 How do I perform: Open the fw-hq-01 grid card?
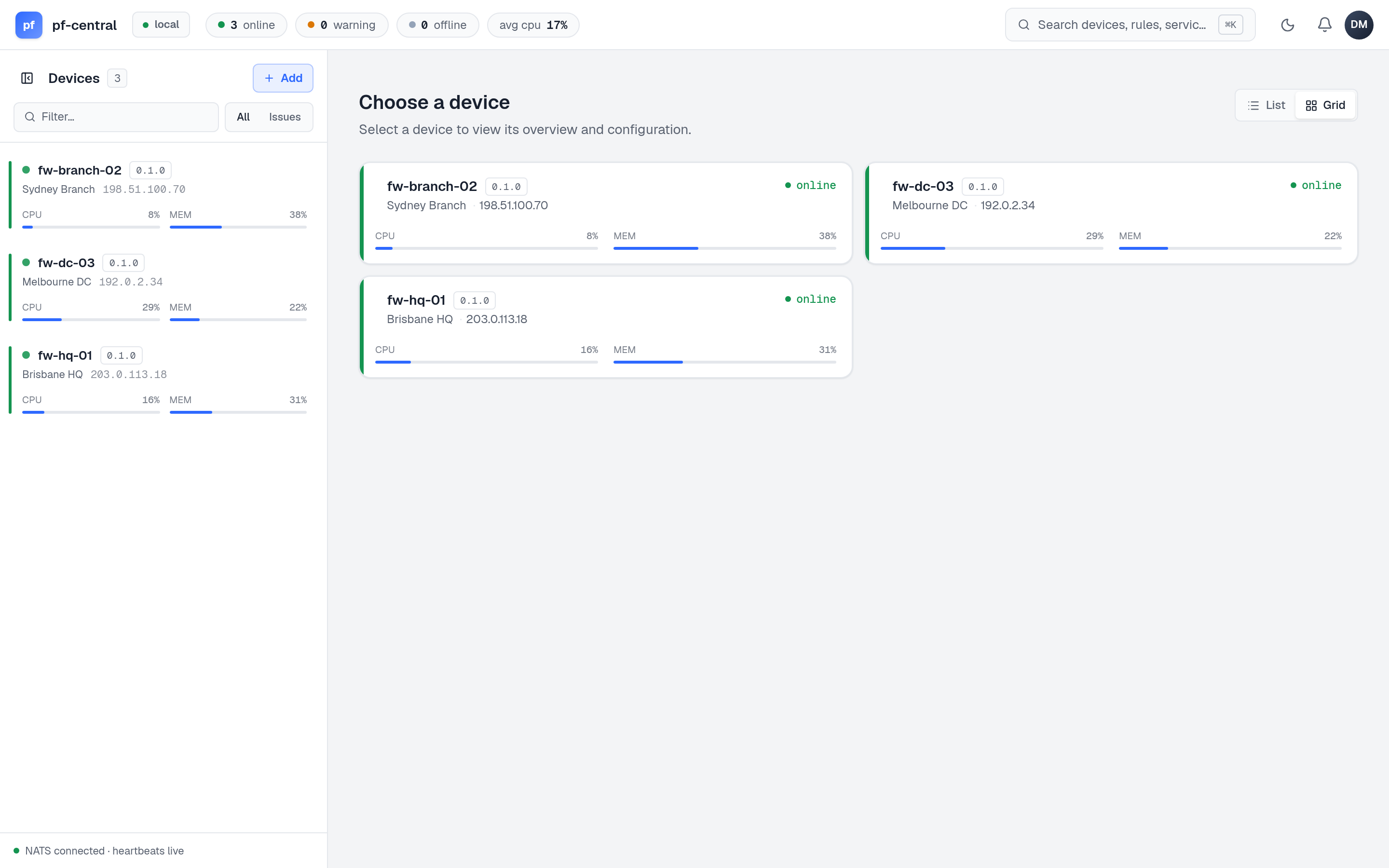tap(606, 327)
